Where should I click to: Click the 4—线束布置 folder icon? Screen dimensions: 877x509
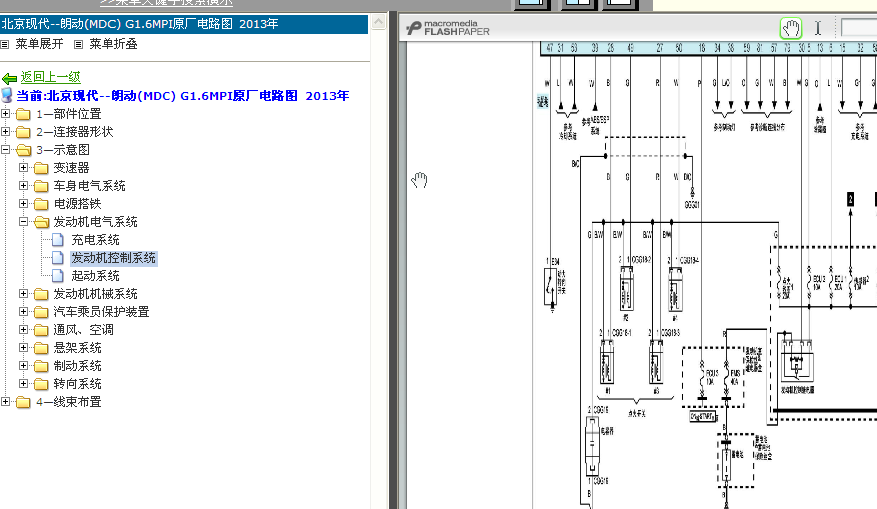(x=23, y=402)
